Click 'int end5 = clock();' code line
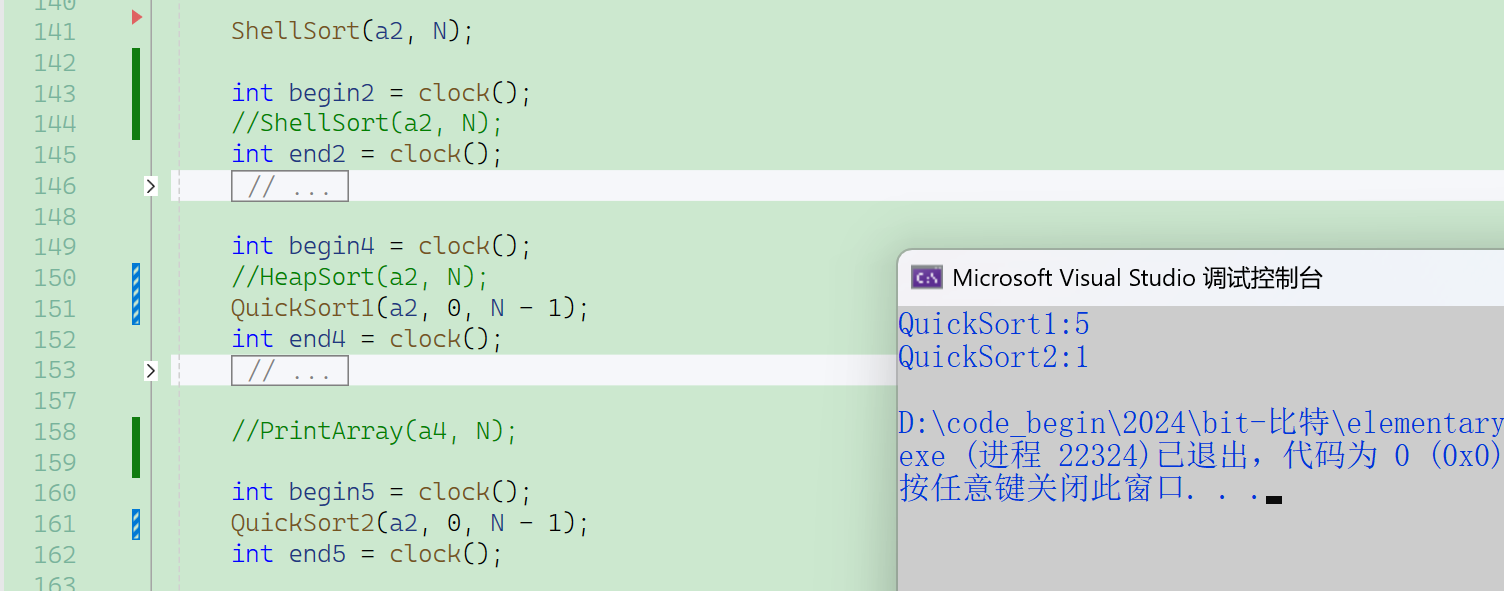Screen dimensions: 1504x591 (367, 555)
